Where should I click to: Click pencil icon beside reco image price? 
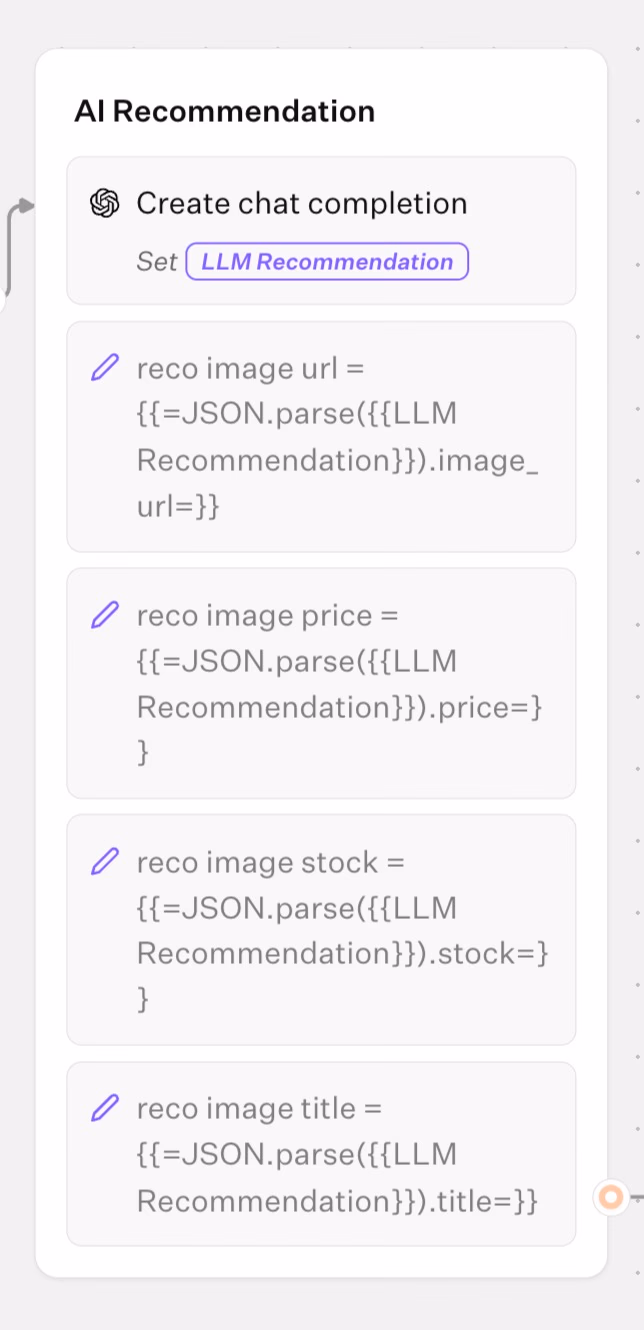click(x=105, y=616)
